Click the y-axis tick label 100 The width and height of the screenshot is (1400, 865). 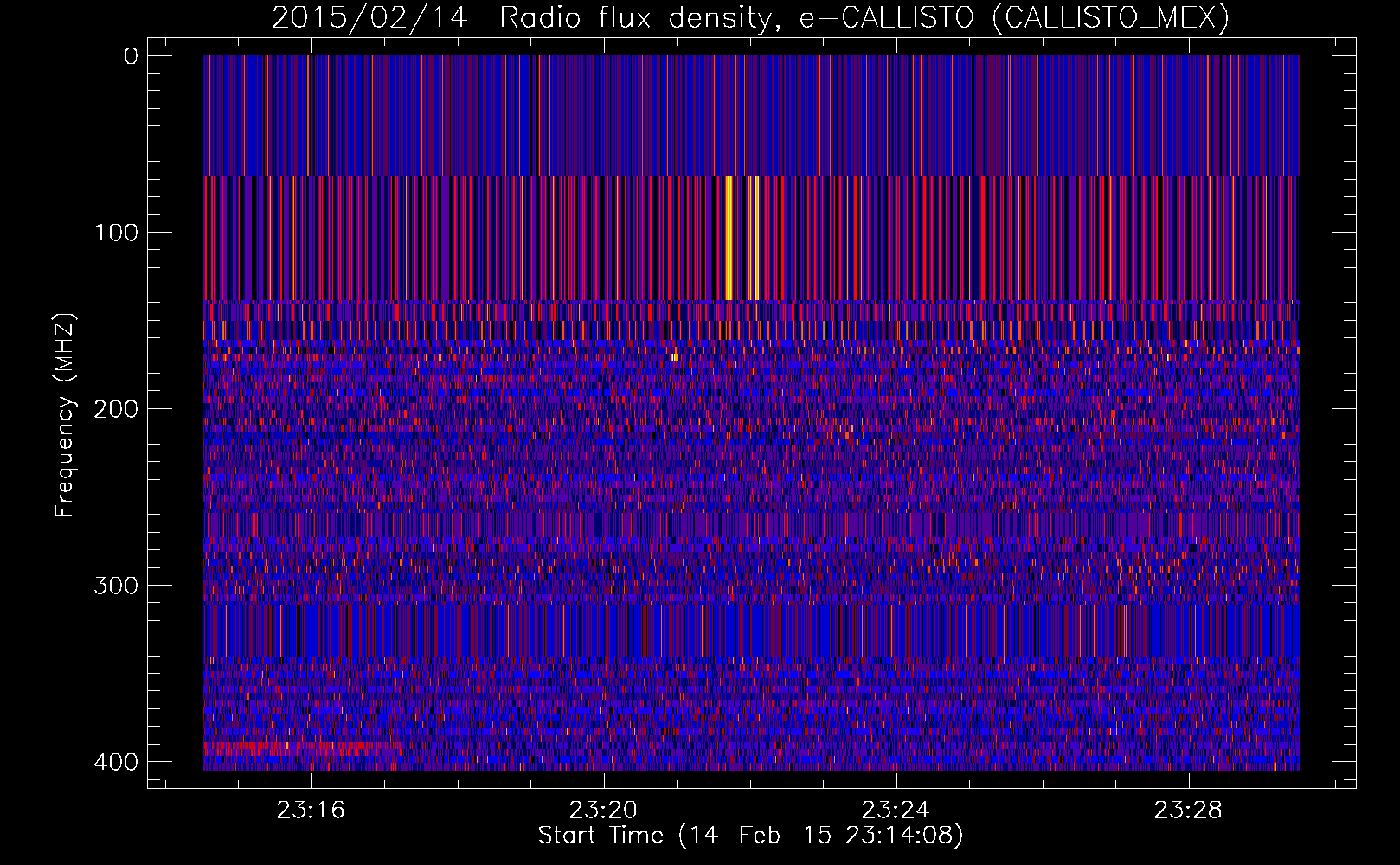click(115, 233)
